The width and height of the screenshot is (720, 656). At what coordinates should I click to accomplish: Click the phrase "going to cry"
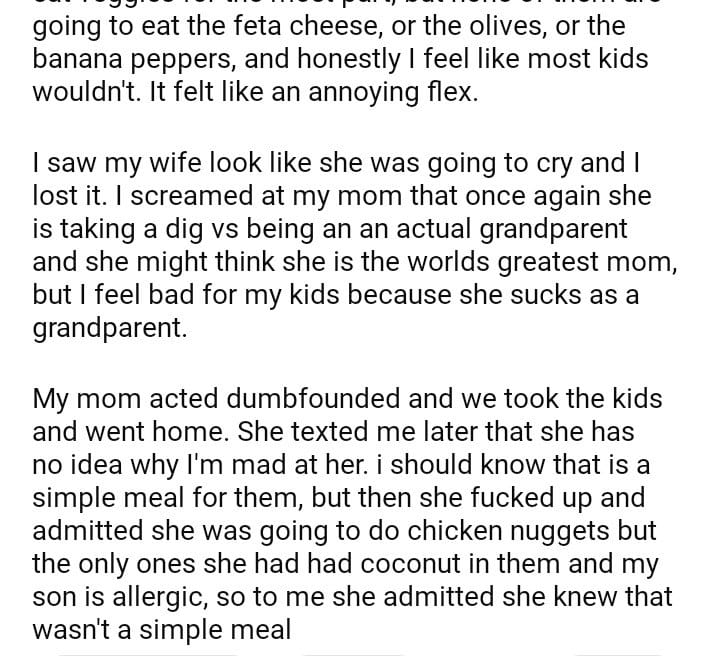(489, 161)
